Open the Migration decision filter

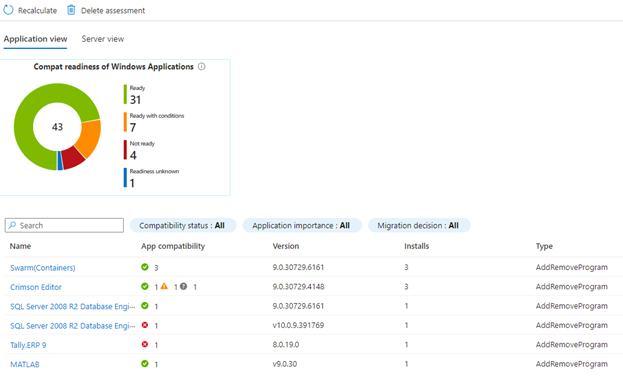(x=419, y=225)
